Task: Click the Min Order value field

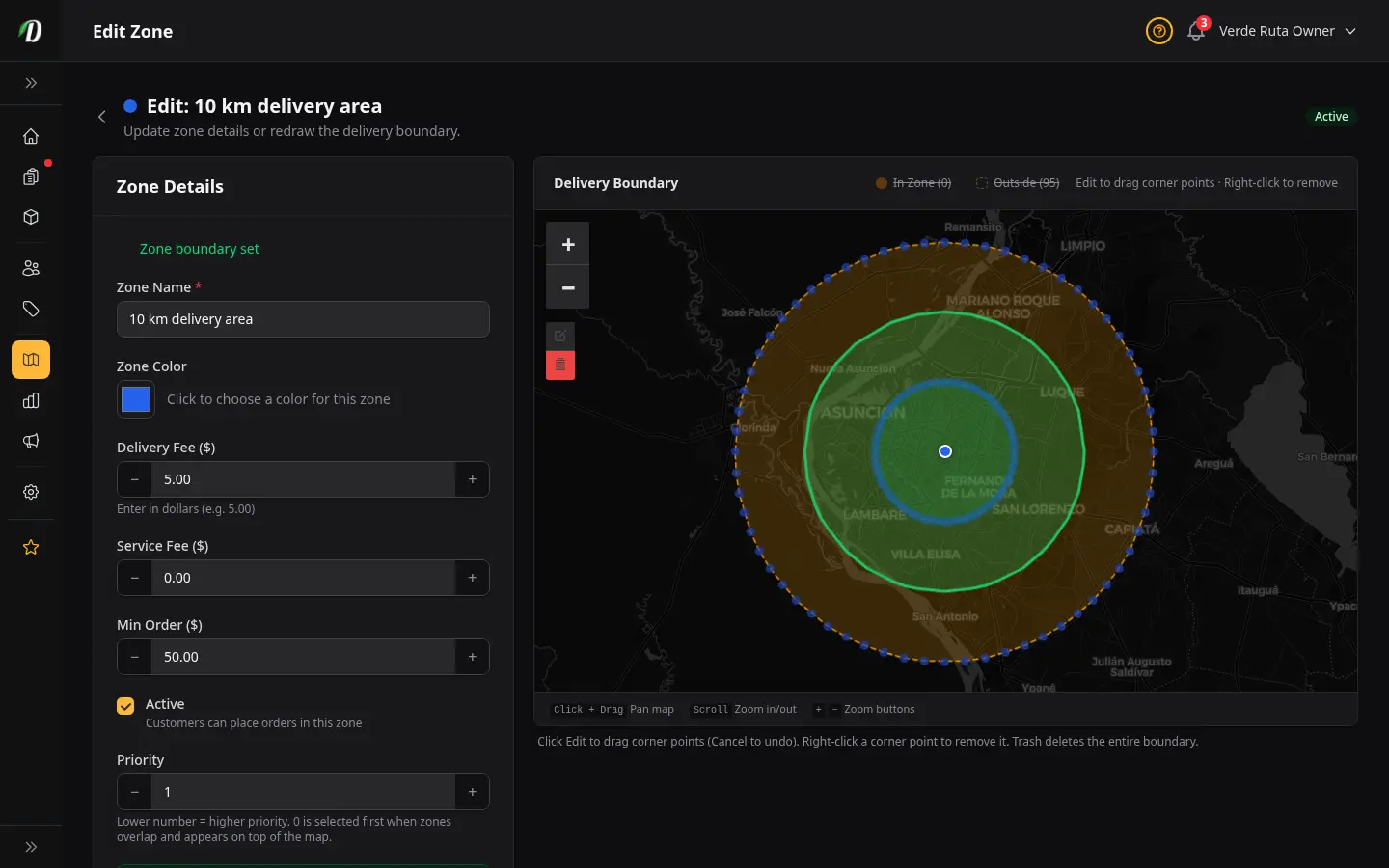Action: pyautogui.click(x=303, y=657)
